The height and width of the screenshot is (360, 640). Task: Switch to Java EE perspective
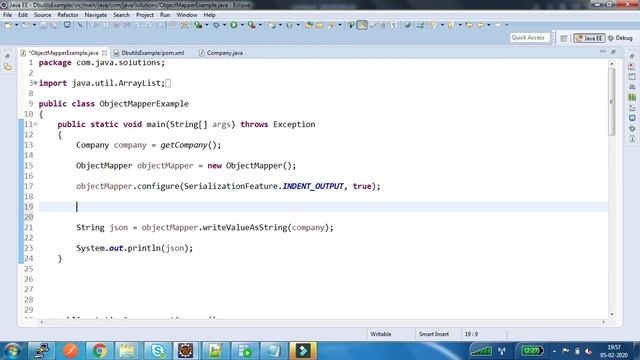pyautogui.click(x=589, y=38)
